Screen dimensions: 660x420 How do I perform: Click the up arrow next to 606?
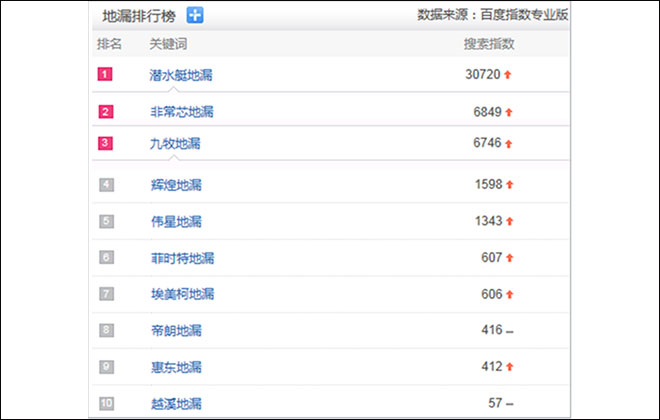point(510,294)
